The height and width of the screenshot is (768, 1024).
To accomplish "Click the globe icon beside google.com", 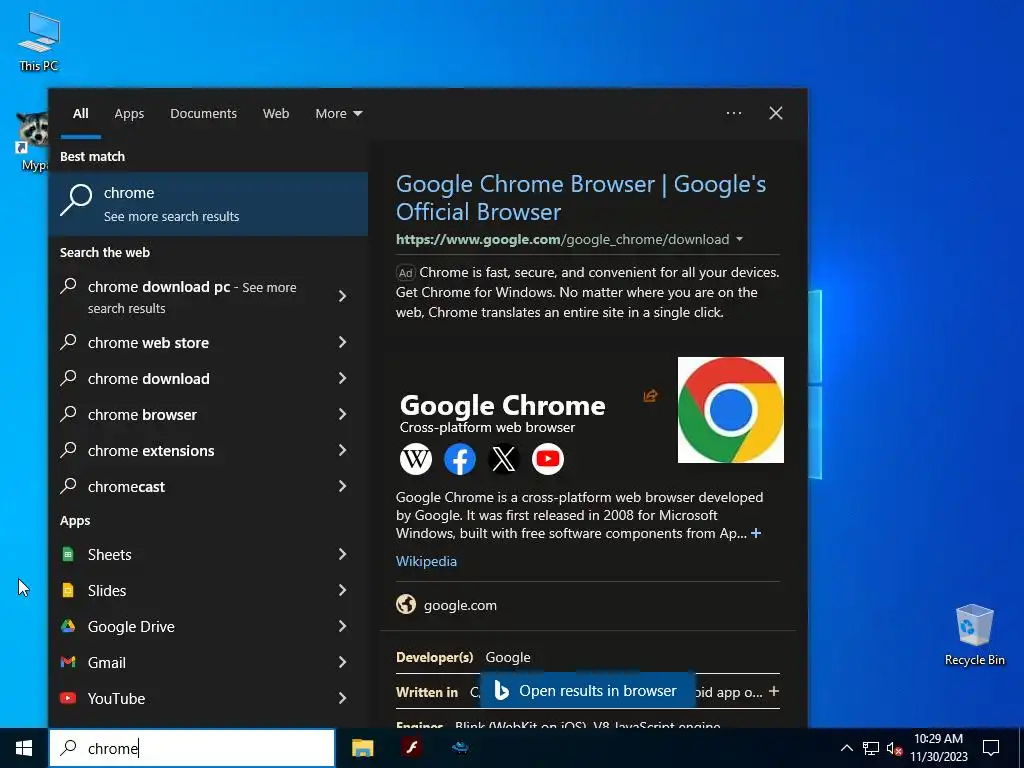I will pyautogui.click(x=406, y=605).
